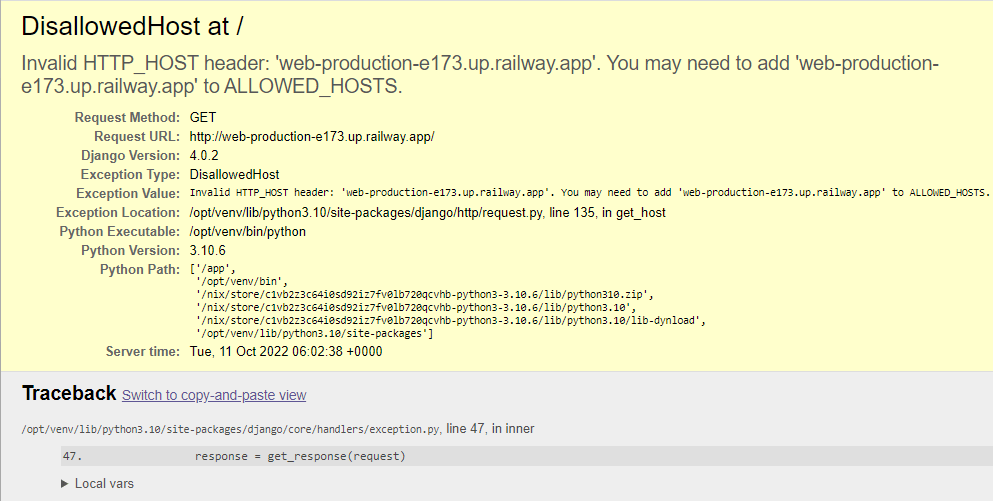This screenshot has width=993, height=501.
Task: Click the Python Executable path /opt/venv/bin/python
Action: point(247,231)
